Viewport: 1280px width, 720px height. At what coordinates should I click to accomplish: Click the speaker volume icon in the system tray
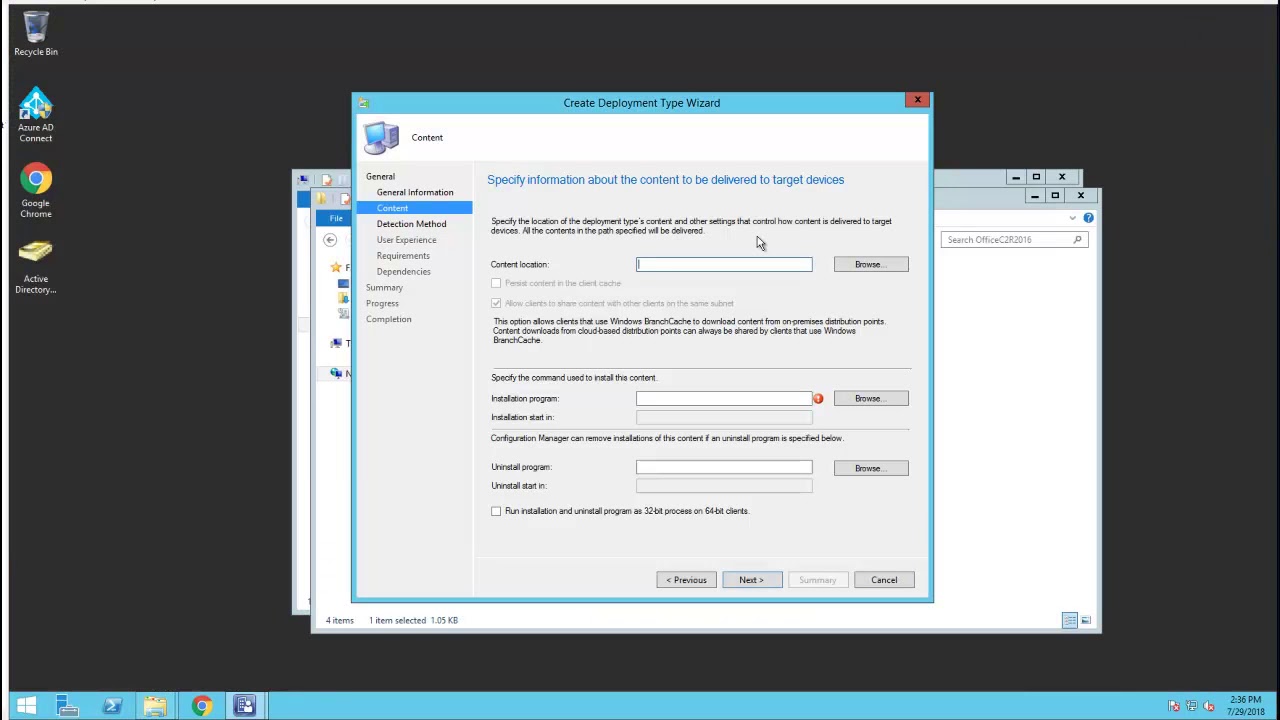click(x=1209, y=707)
